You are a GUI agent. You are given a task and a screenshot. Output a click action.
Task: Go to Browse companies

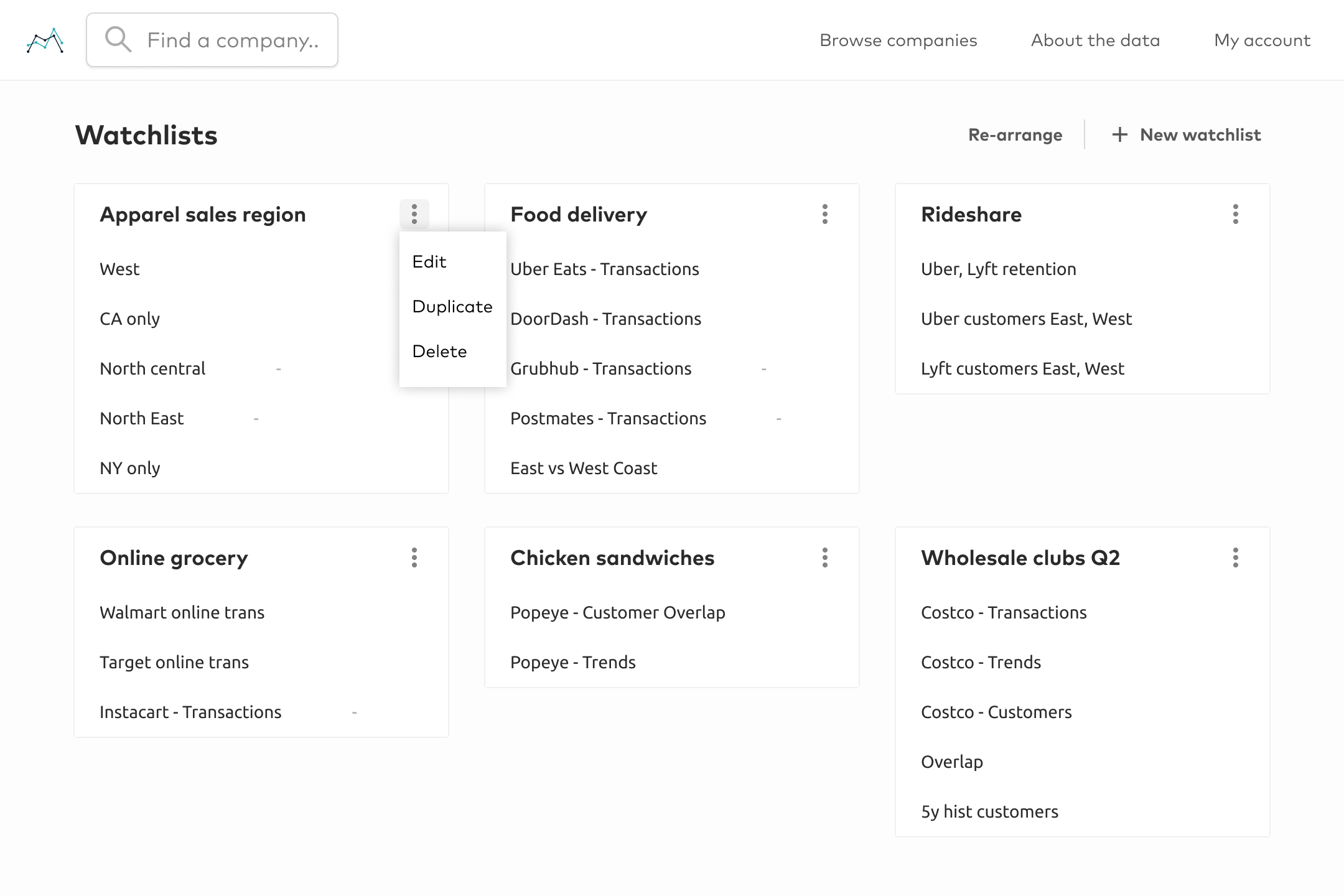pyautogui.click(x=898, y=40)
